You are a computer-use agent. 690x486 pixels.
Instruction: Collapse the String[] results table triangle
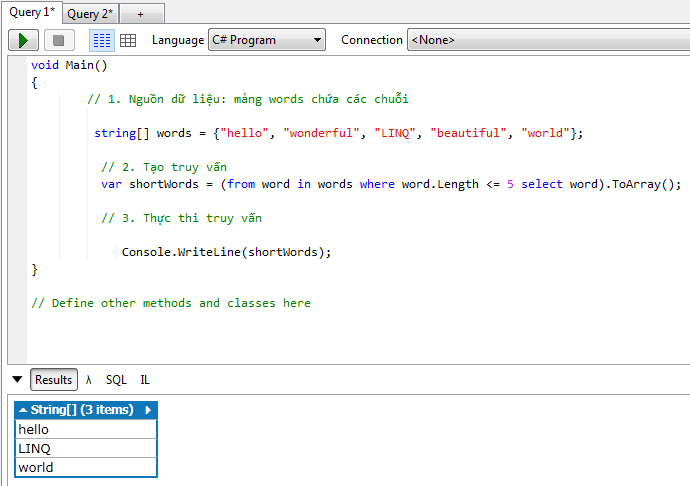coord(23,410)
